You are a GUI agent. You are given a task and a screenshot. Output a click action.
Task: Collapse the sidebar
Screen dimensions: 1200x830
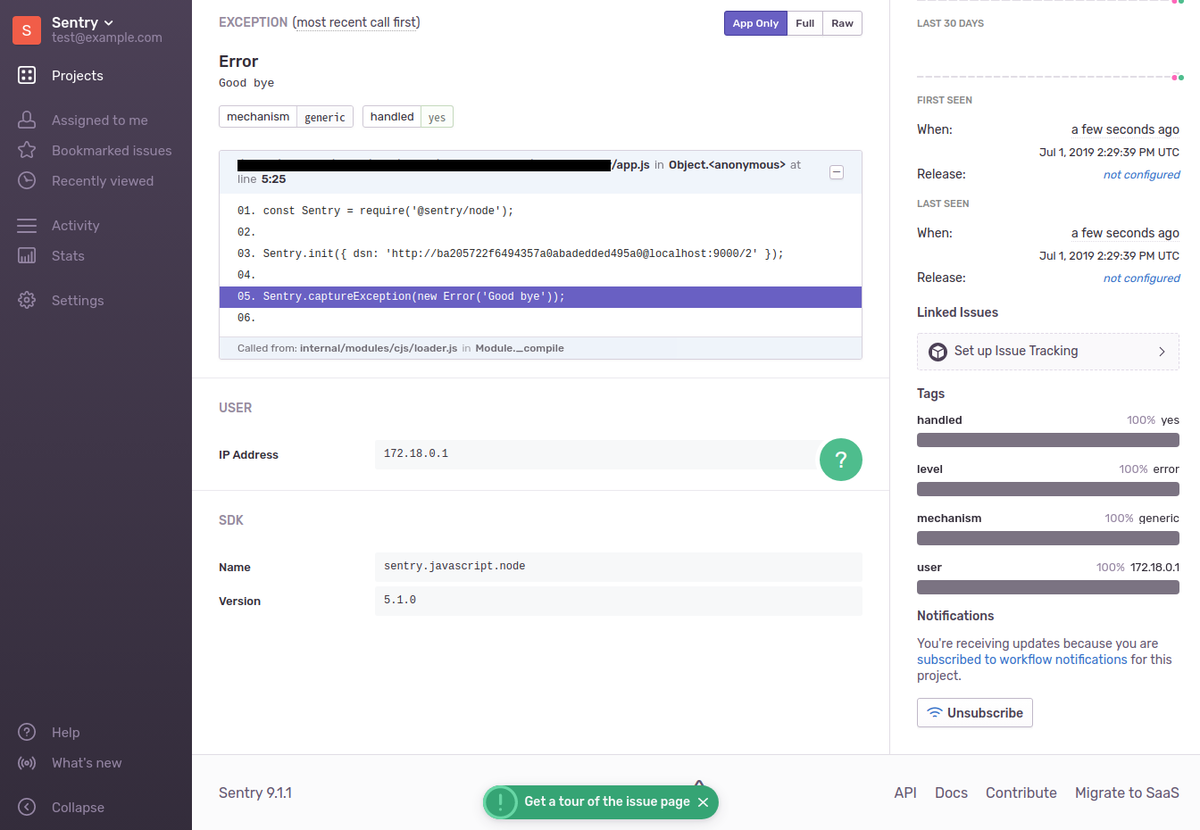click(77, 807)
